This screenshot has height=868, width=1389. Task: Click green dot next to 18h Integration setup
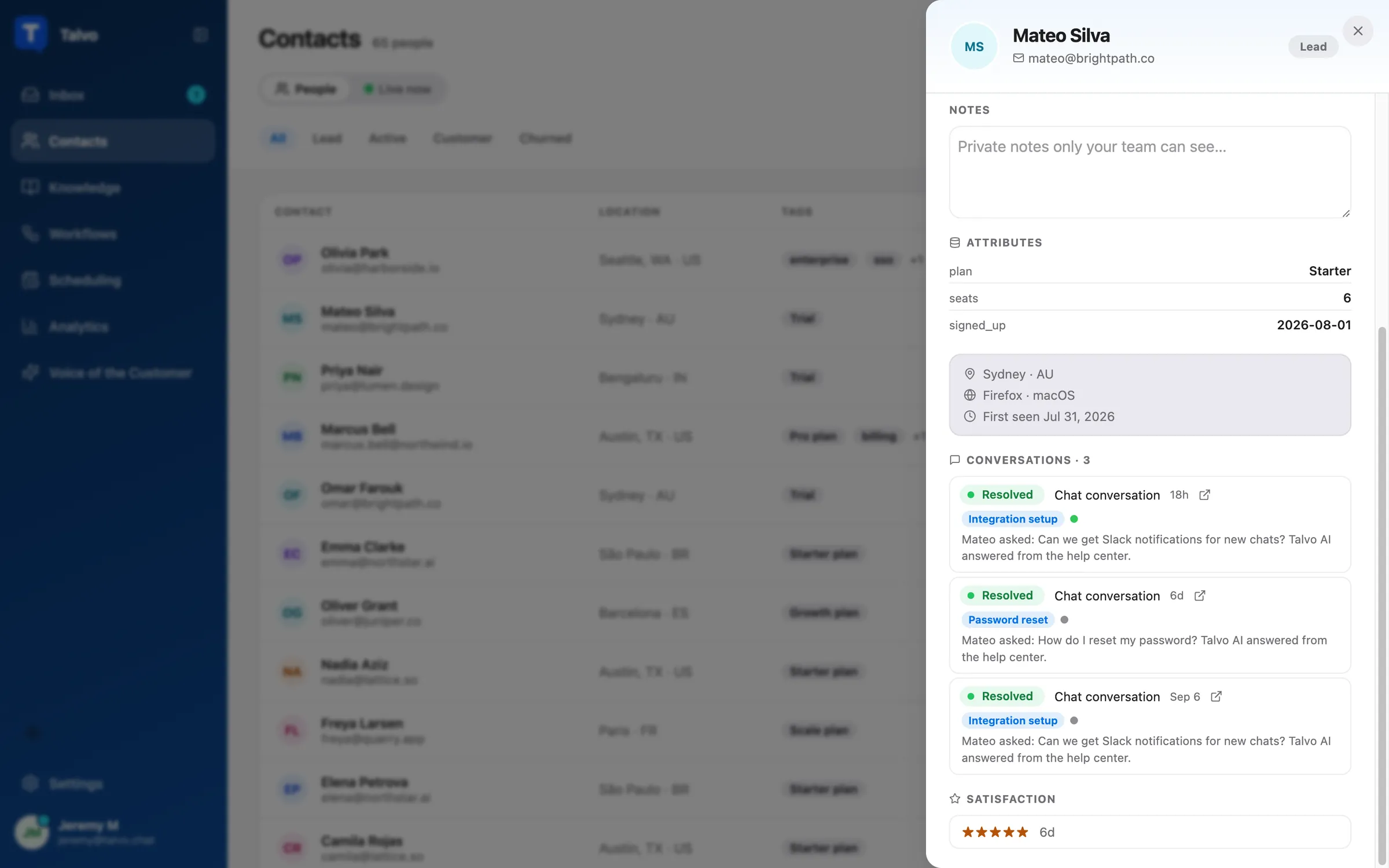click(1074, 519)
